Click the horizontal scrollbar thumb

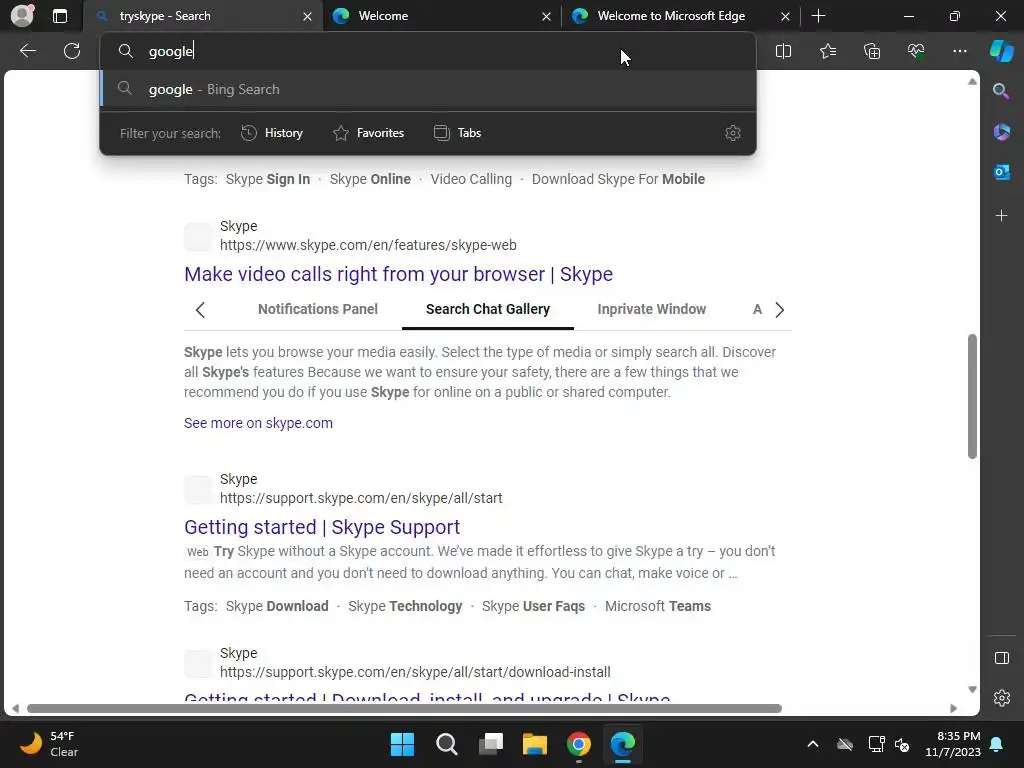404,709
